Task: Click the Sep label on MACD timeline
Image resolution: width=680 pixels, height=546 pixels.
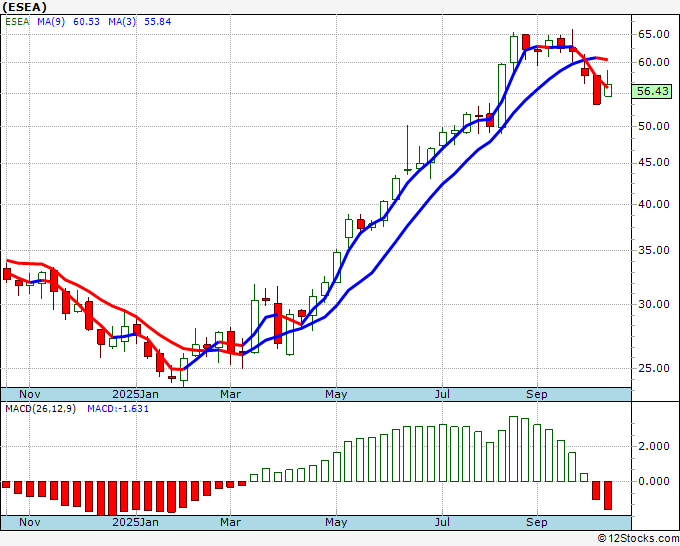Action: [x=536, y=522]
